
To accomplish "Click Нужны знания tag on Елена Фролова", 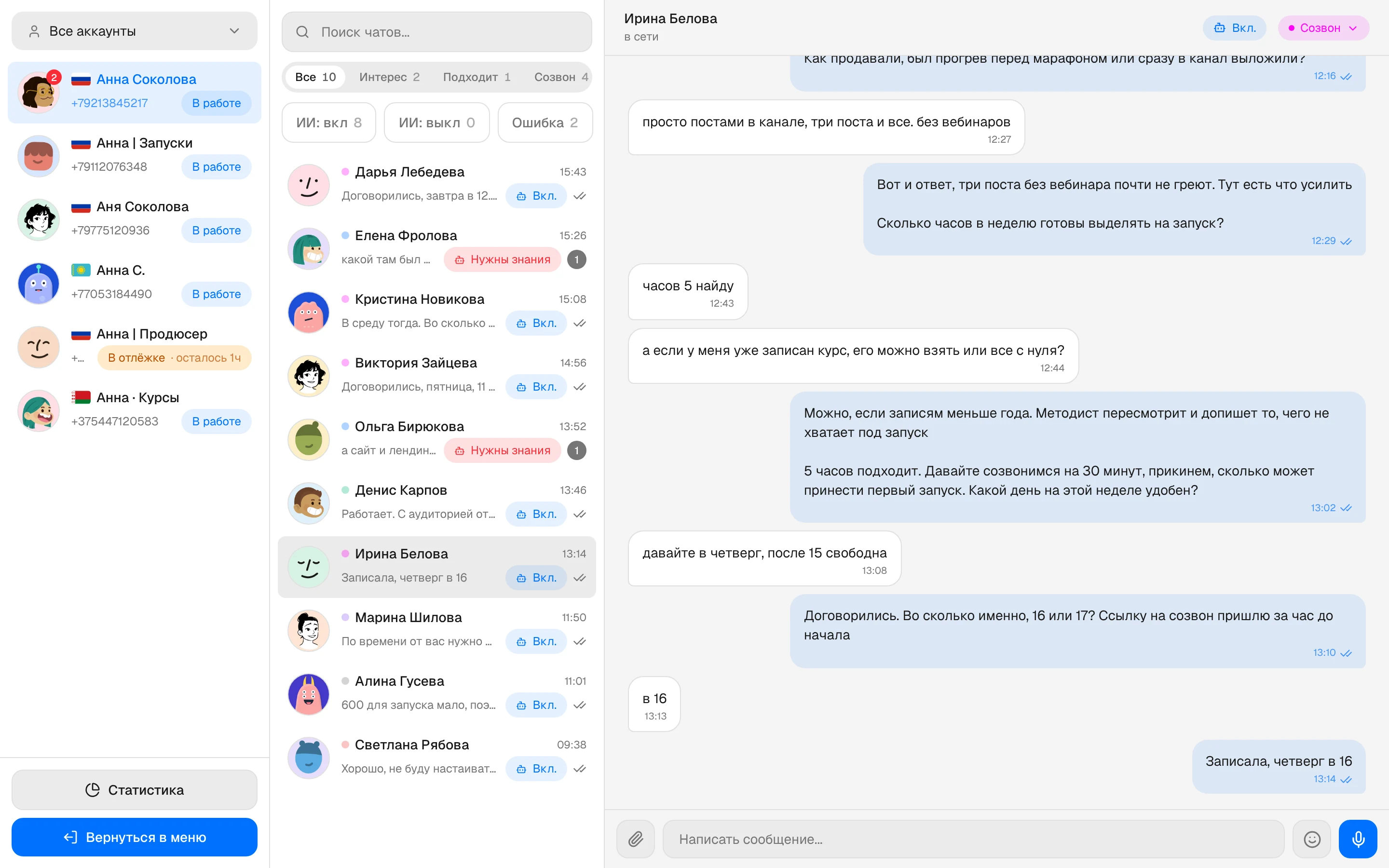I will tap(502, 259).
